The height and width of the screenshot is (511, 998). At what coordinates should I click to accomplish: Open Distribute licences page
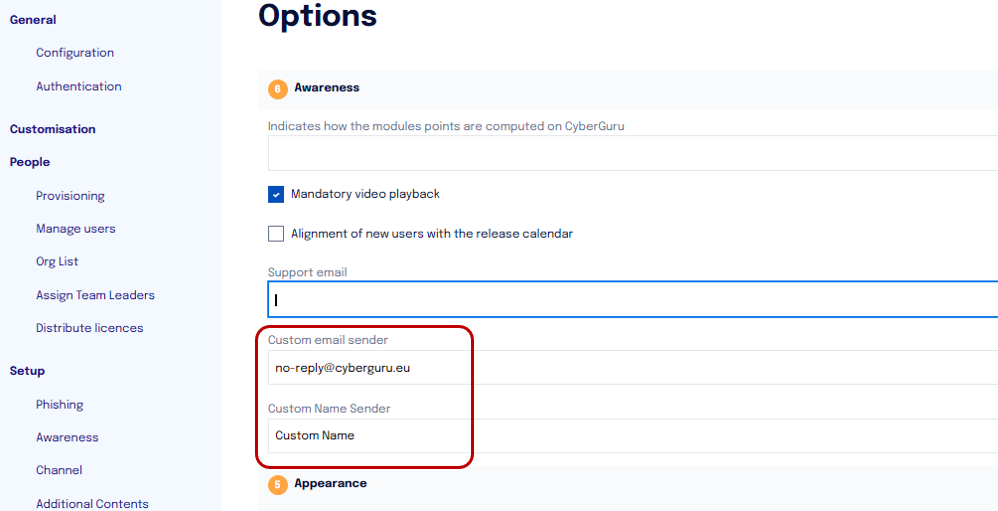[90, 328]
